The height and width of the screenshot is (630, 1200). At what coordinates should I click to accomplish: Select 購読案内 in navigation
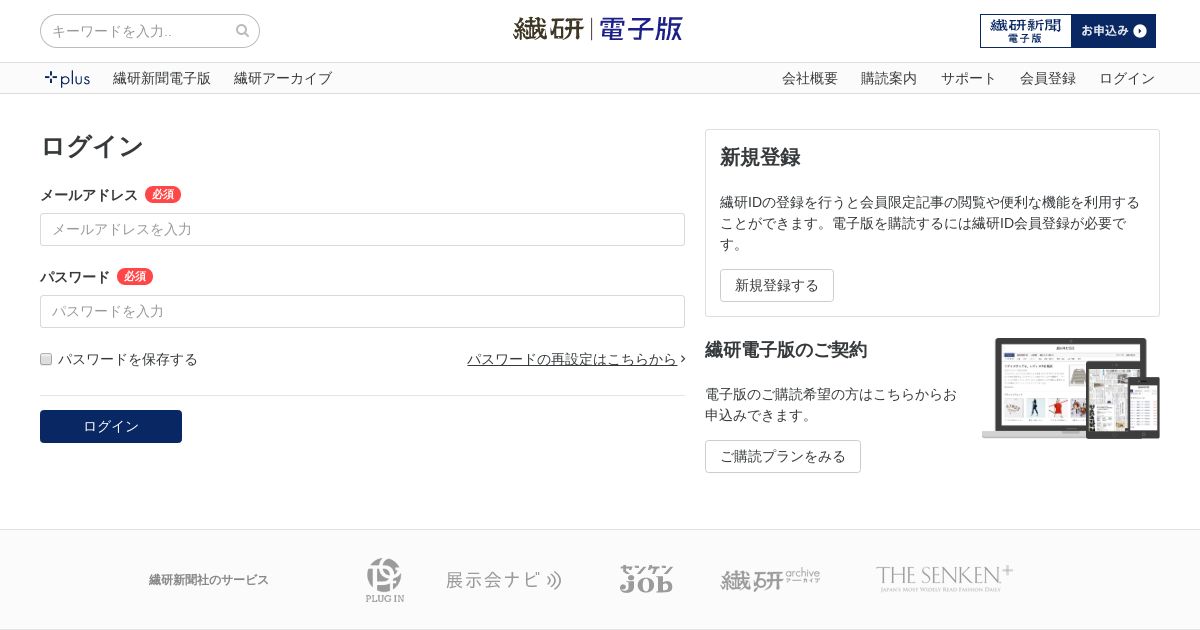pyautogui.click(x=889, y=78)
